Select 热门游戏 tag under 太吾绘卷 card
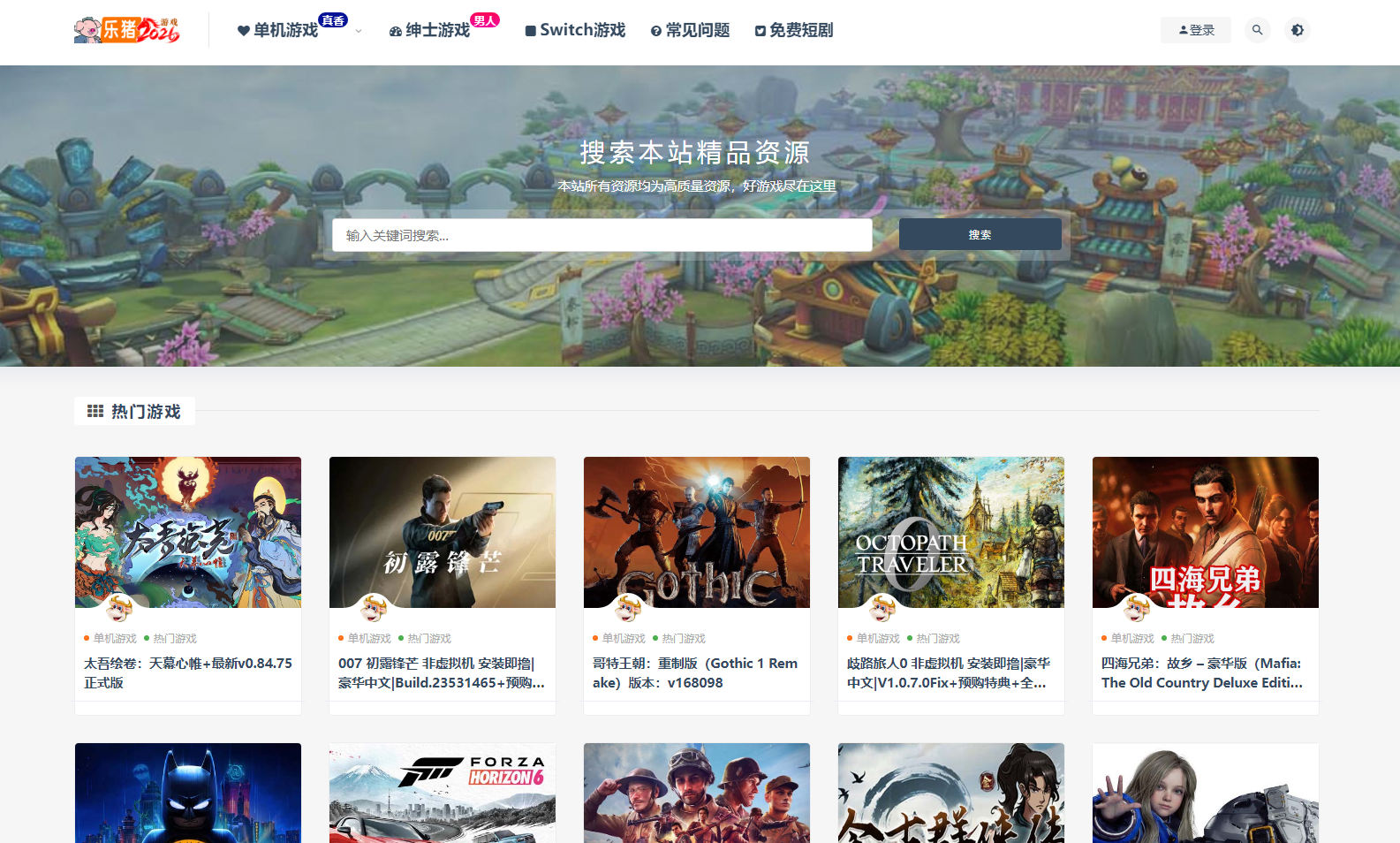The width and height of the screenshot is (1400, 843). [x=175, y=638]
